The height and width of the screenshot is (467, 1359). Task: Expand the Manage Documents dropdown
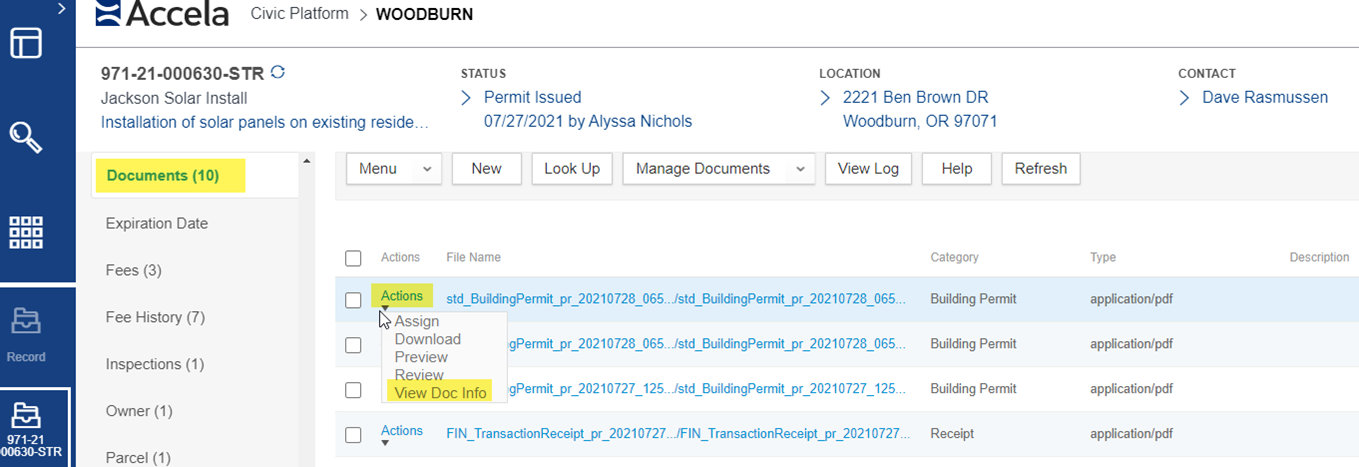pos(718,169)
